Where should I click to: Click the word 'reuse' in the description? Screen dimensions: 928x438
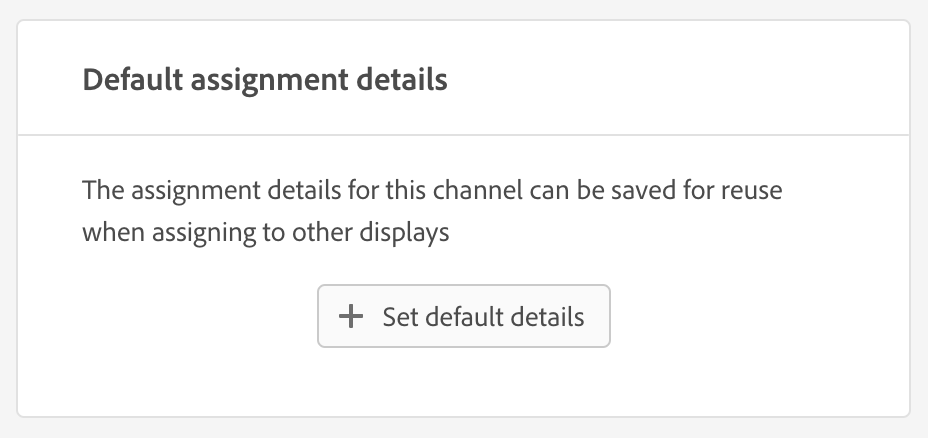pyautogui.click(x=750, y=190)
